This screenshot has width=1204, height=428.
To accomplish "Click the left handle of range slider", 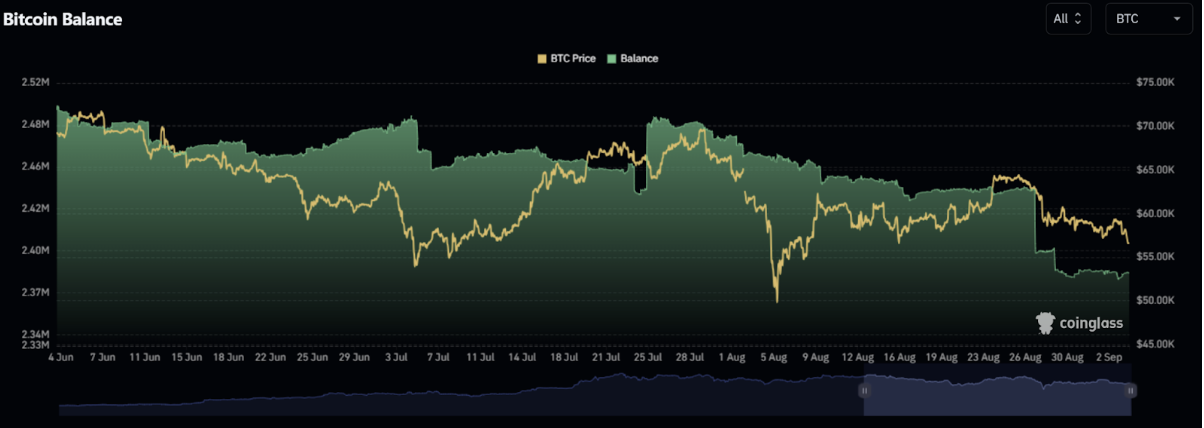I will coord(863,392).
